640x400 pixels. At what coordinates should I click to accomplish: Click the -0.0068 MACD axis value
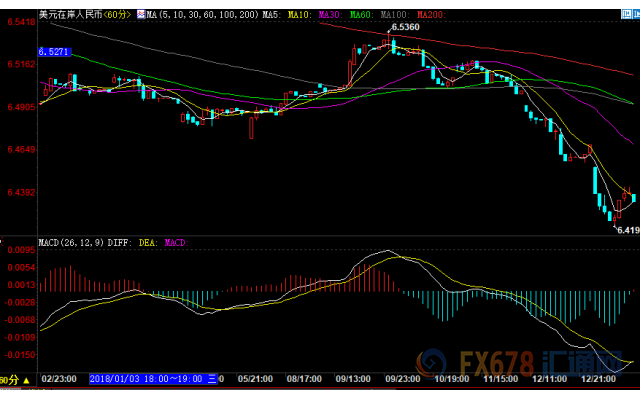(20, 320)
